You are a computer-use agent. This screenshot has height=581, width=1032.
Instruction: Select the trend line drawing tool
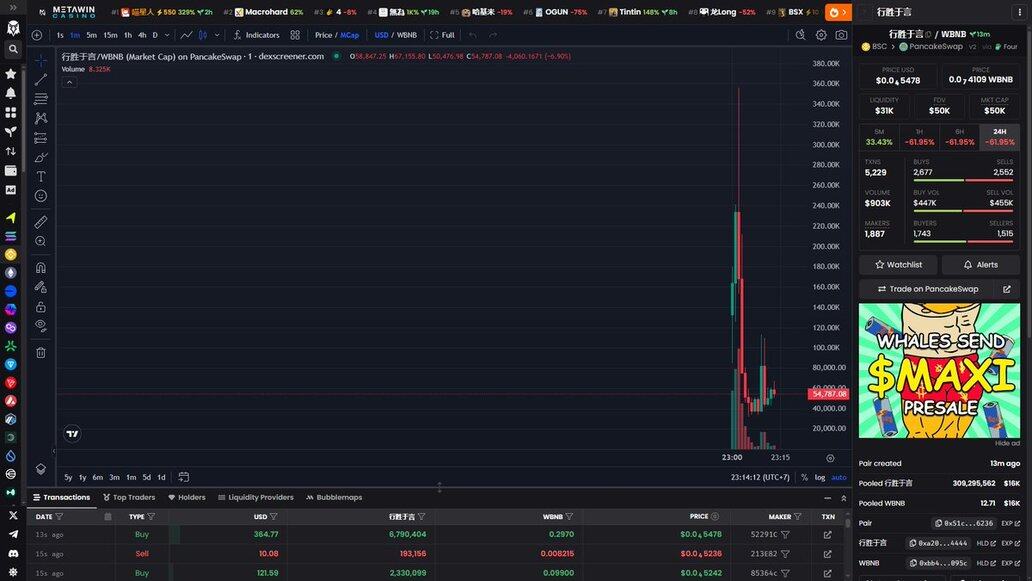point(41,80)
